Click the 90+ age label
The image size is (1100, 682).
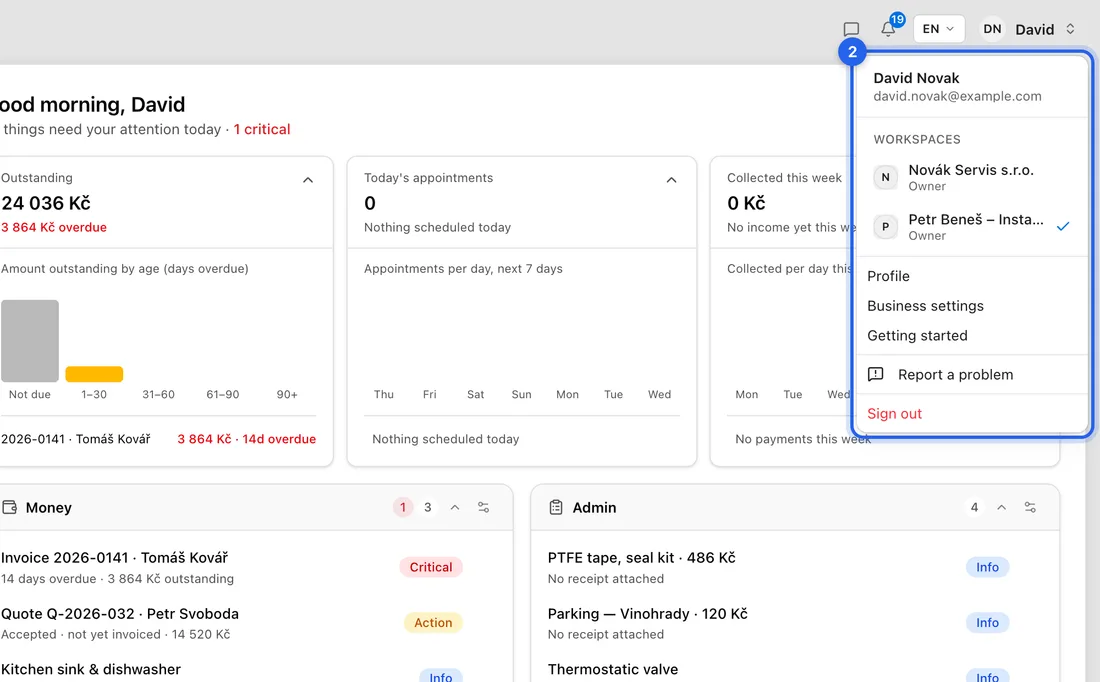287,394
